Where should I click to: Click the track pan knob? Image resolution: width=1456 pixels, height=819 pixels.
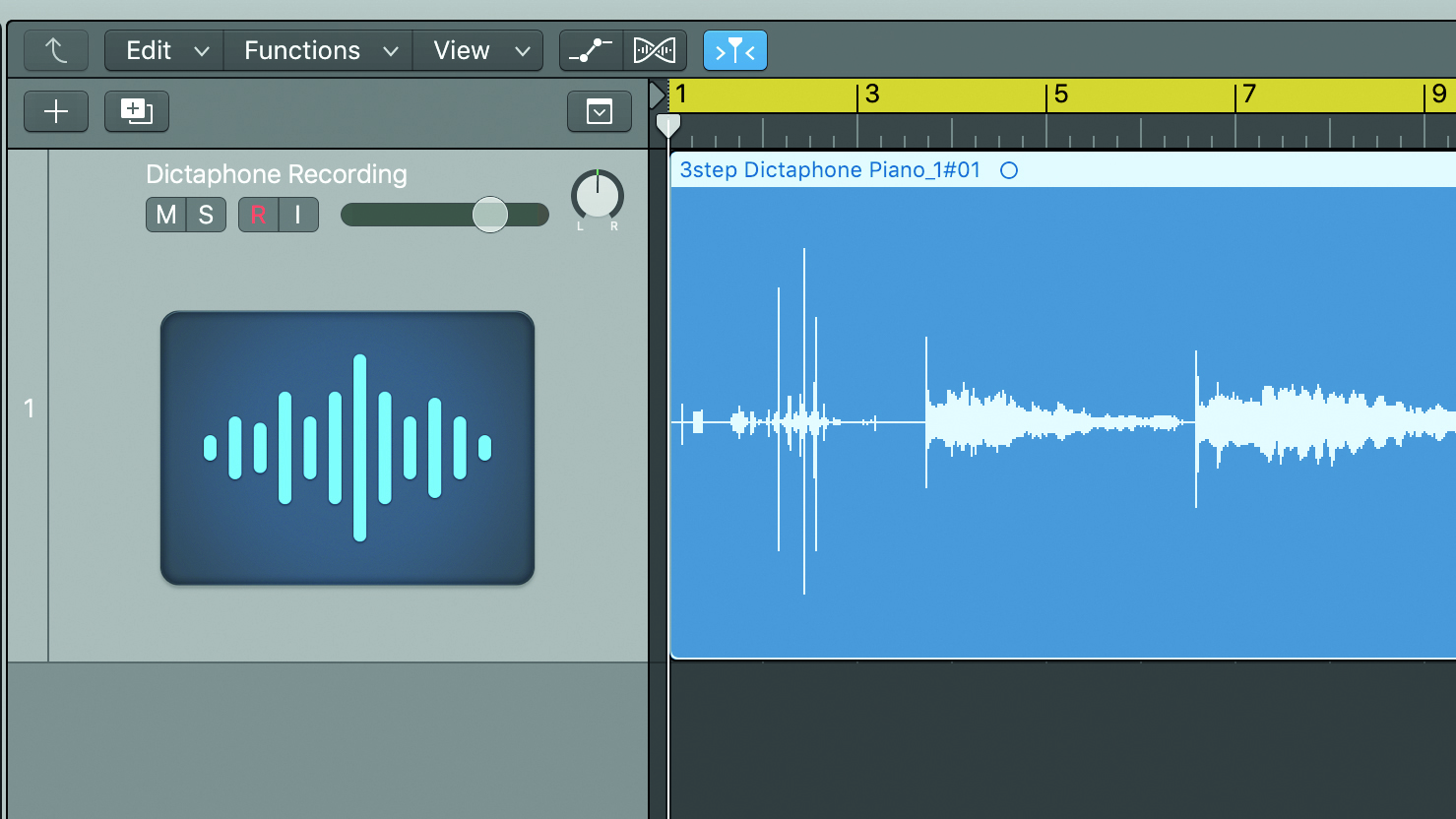coord(598,196)
